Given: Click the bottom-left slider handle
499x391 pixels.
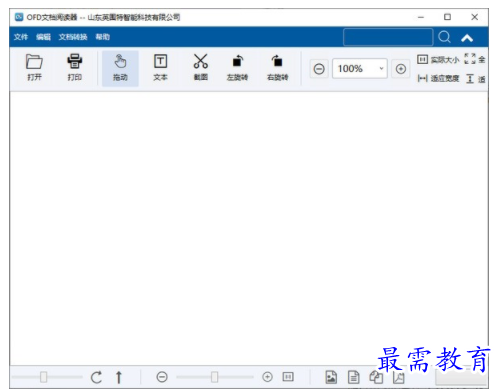Looking at the screenshot, I should [43, 377].
